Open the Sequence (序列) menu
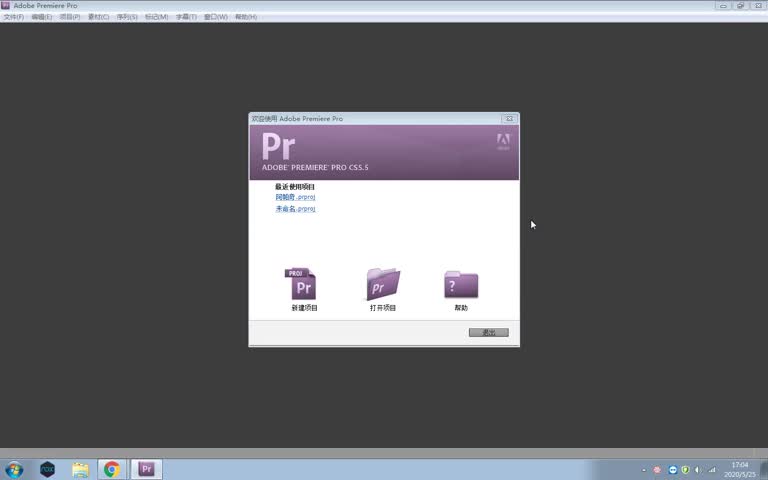Screen dimensions: 768x480 127,17
